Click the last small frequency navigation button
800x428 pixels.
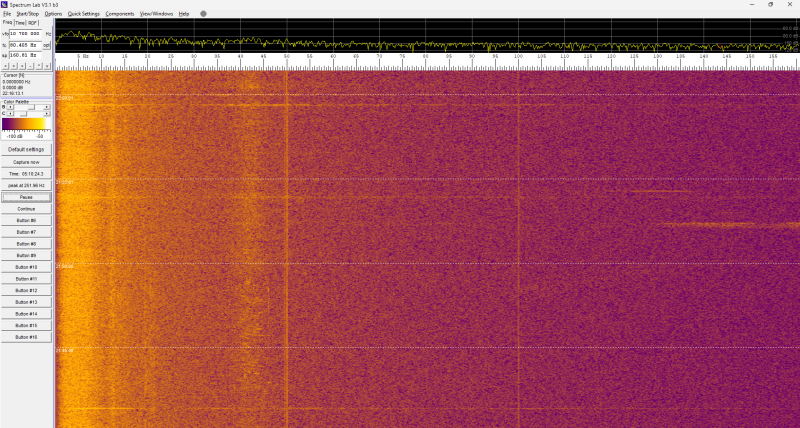pos(47,66)
